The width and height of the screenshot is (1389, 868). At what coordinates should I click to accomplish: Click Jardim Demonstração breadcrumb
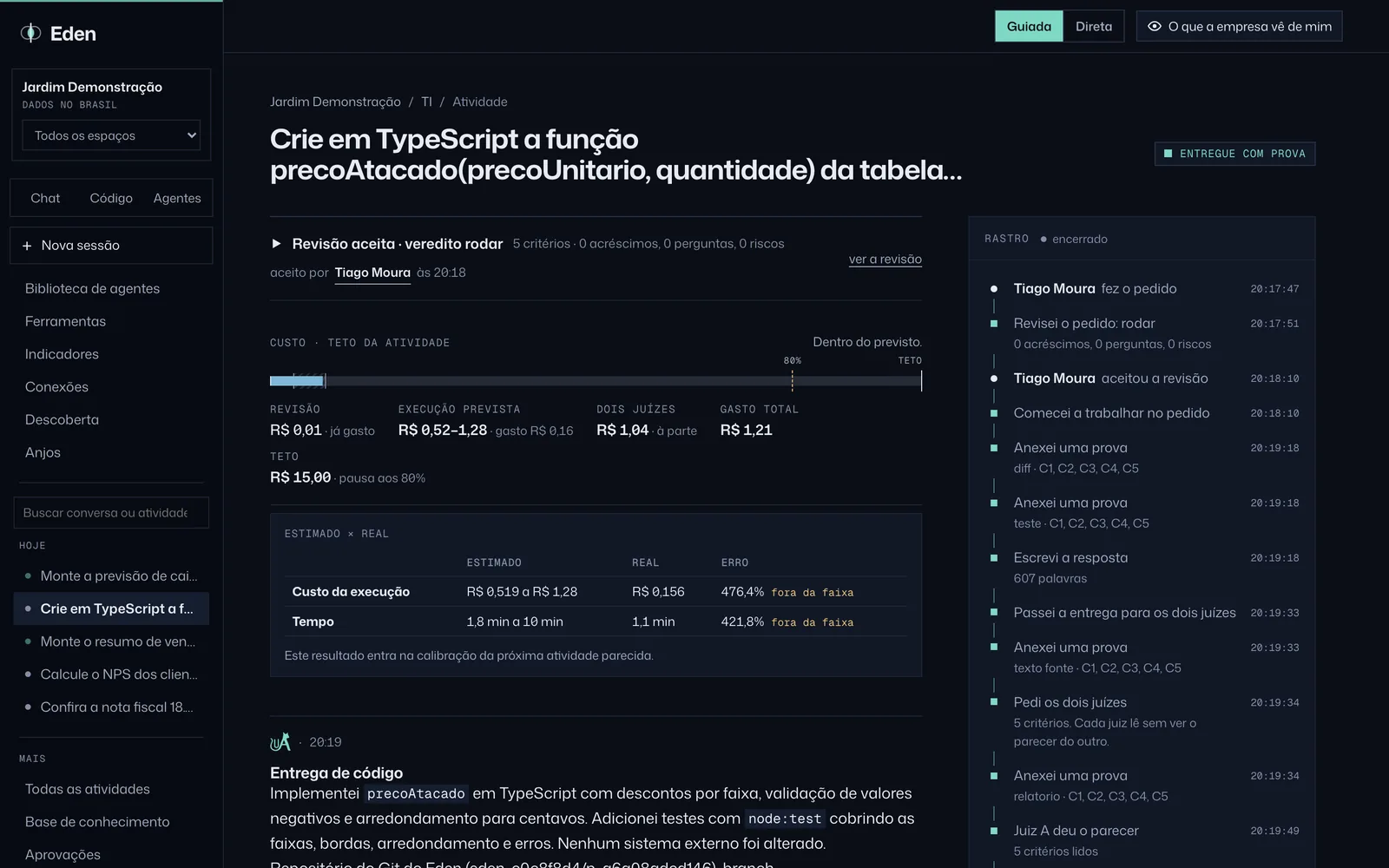[335, 102]
